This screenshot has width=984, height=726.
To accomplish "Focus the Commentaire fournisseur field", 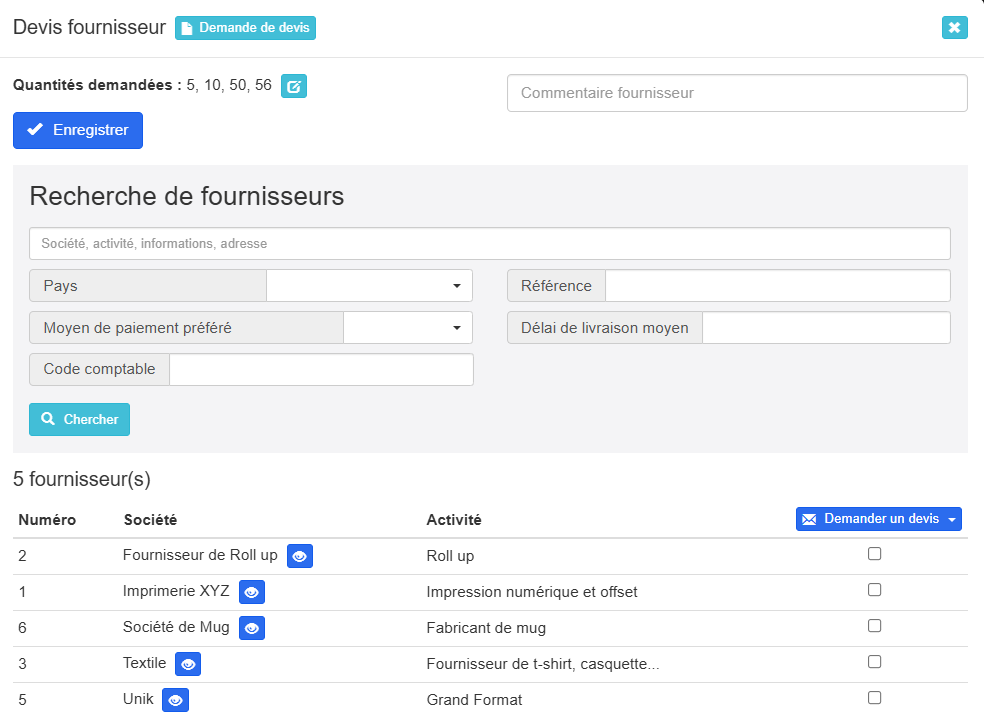I will tap(737, 93).
